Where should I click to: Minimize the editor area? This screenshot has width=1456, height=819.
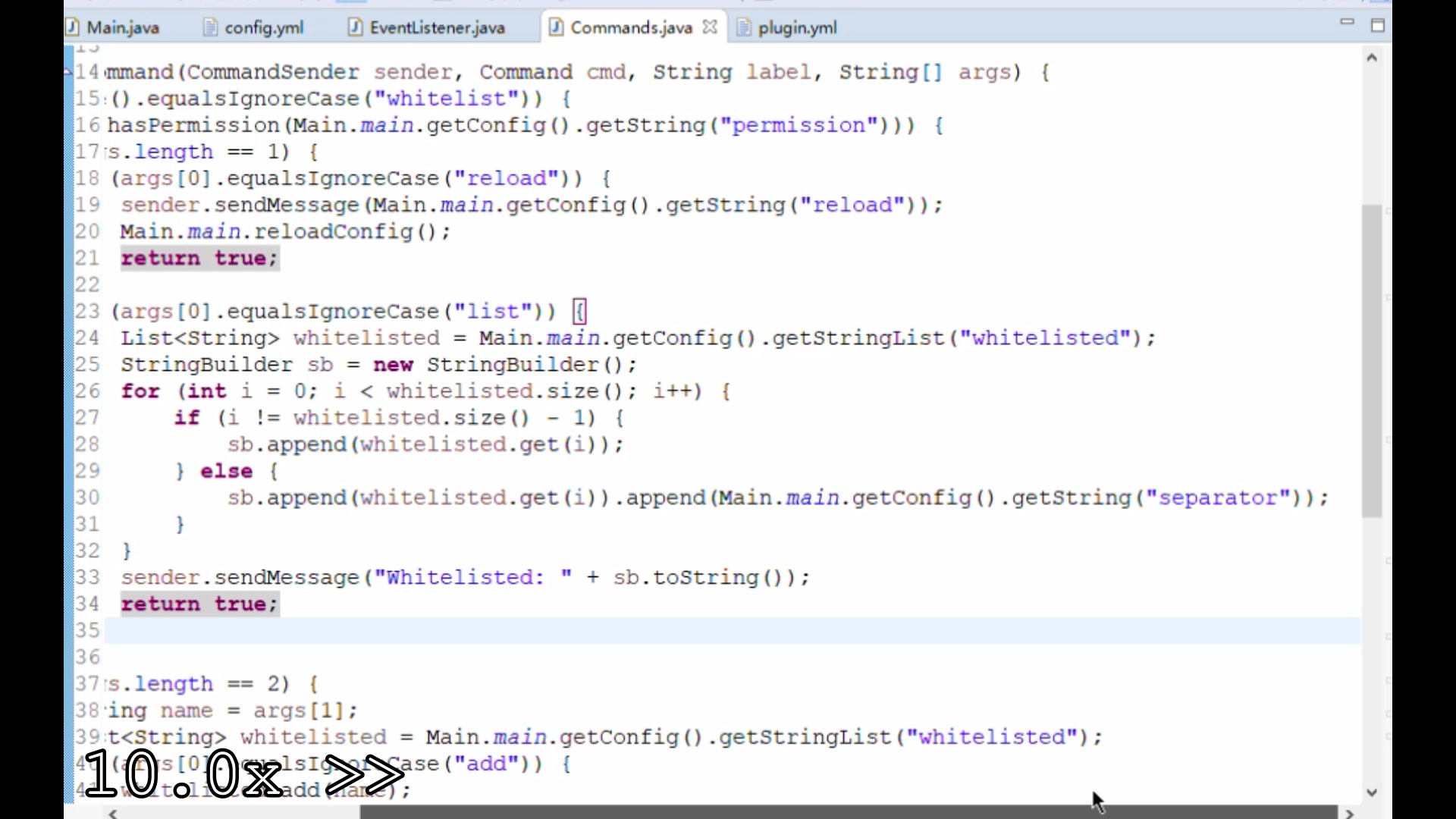1348,22
